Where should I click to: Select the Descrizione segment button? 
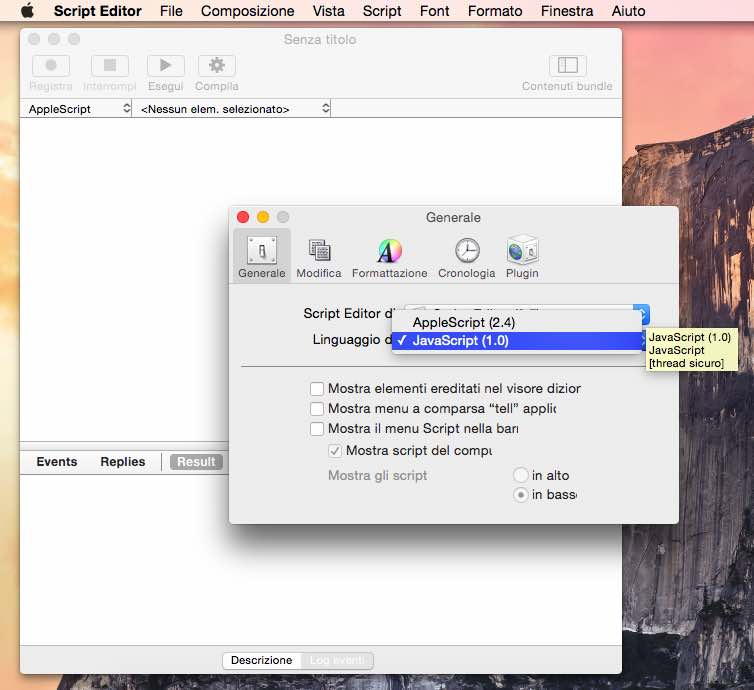coord(262,660)
